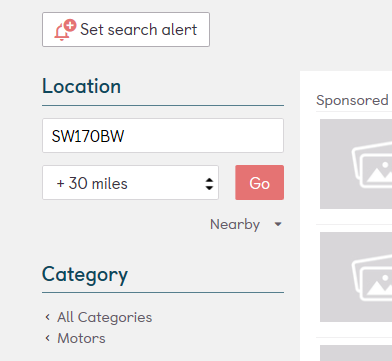Click the Location section heading
The height and width of the screenshot is (361, 392).
tap(81, 86)
